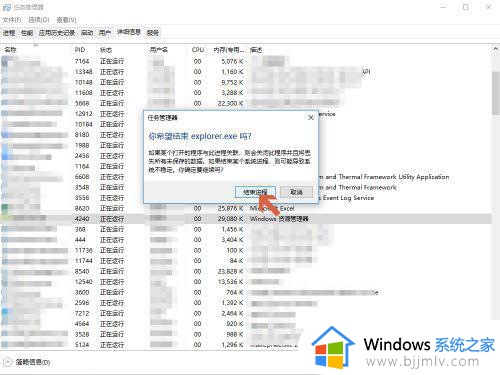Select the row with PID 11736
The width and height of the screenshot is (500, 375).
(x=246, y=250)
